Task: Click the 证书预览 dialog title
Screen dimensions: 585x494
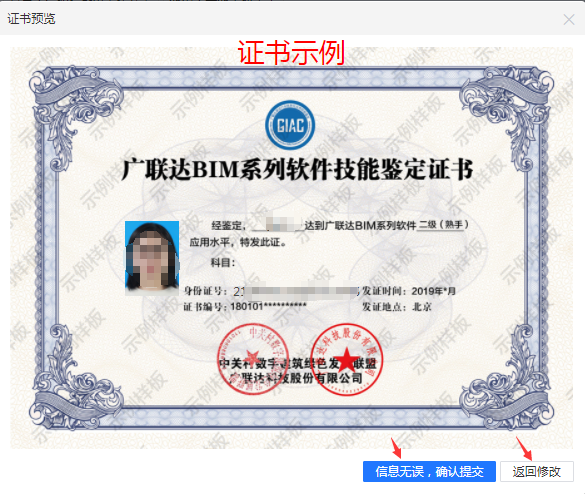Action: pos(31,19)
